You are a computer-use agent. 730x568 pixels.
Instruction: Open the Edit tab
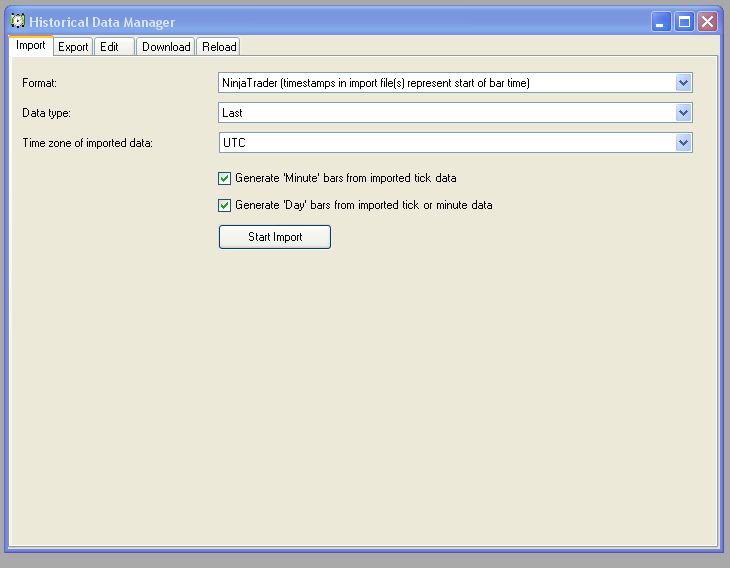(114, 47)
